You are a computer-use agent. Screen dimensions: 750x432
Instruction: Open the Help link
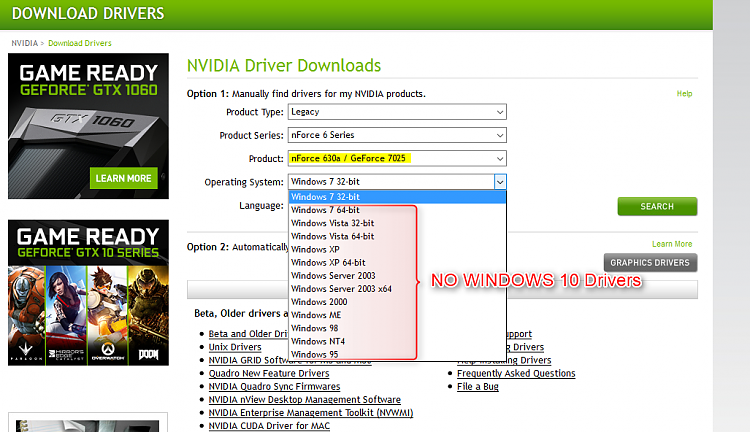(684, 94)
